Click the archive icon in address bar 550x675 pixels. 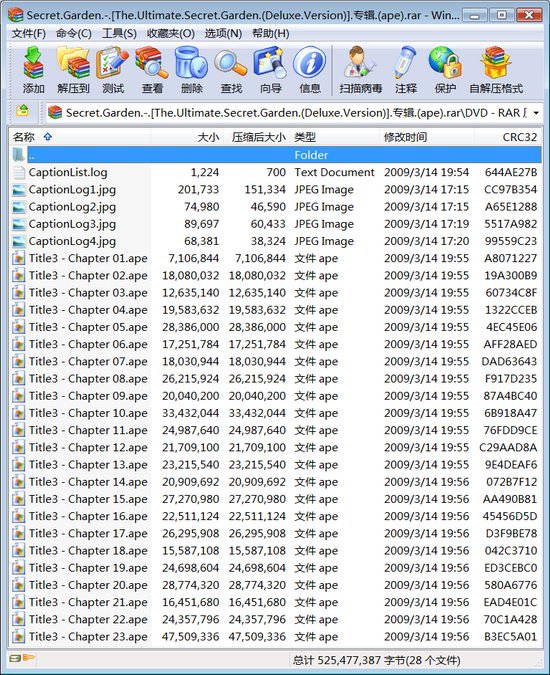point(55,113)
